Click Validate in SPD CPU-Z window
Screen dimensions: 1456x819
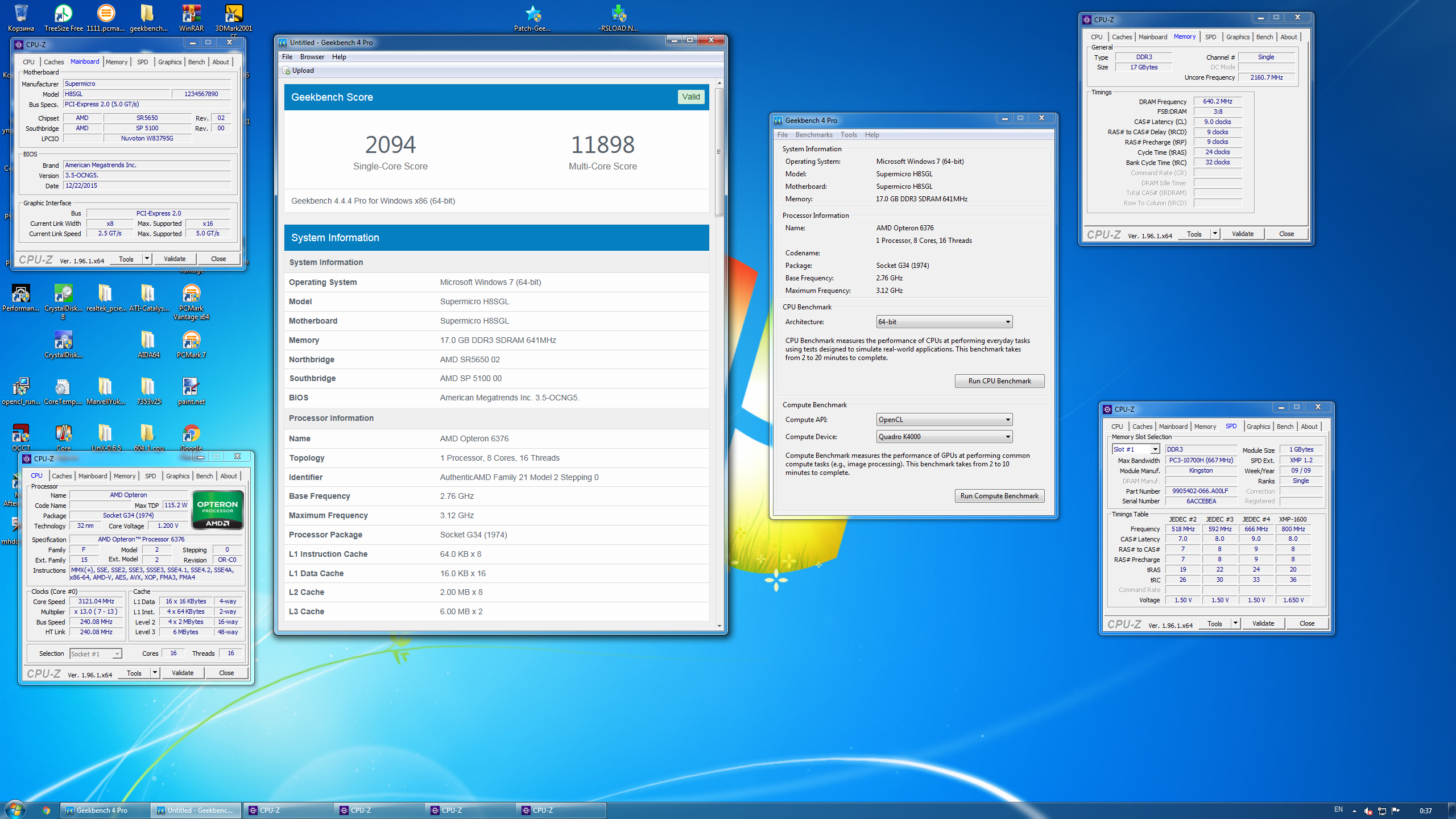[1263, 623]
